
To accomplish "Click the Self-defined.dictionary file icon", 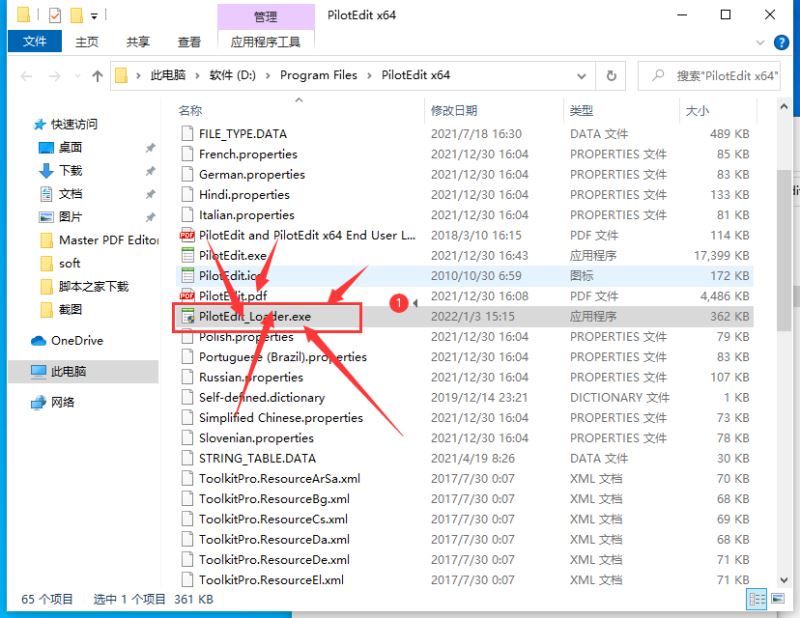I will (x=187, y=398).
